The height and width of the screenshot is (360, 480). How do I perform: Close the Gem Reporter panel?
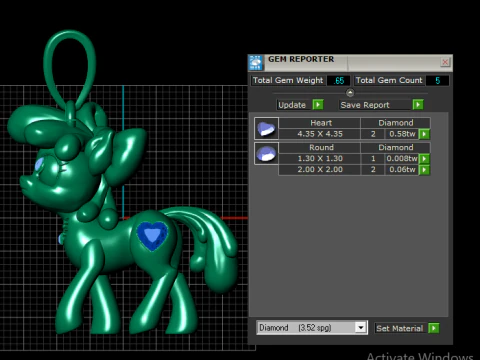[x=445, y=62]
